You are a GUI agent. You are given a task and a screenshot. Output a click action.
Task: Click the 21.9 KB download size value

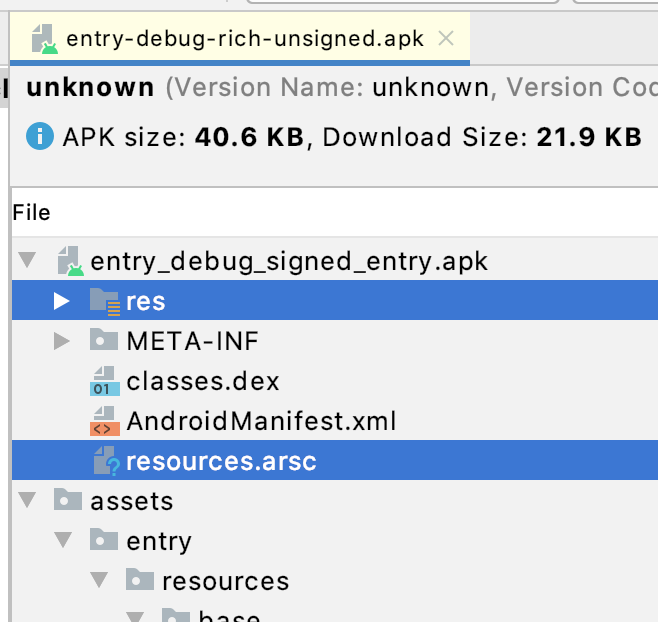(589, 137)
